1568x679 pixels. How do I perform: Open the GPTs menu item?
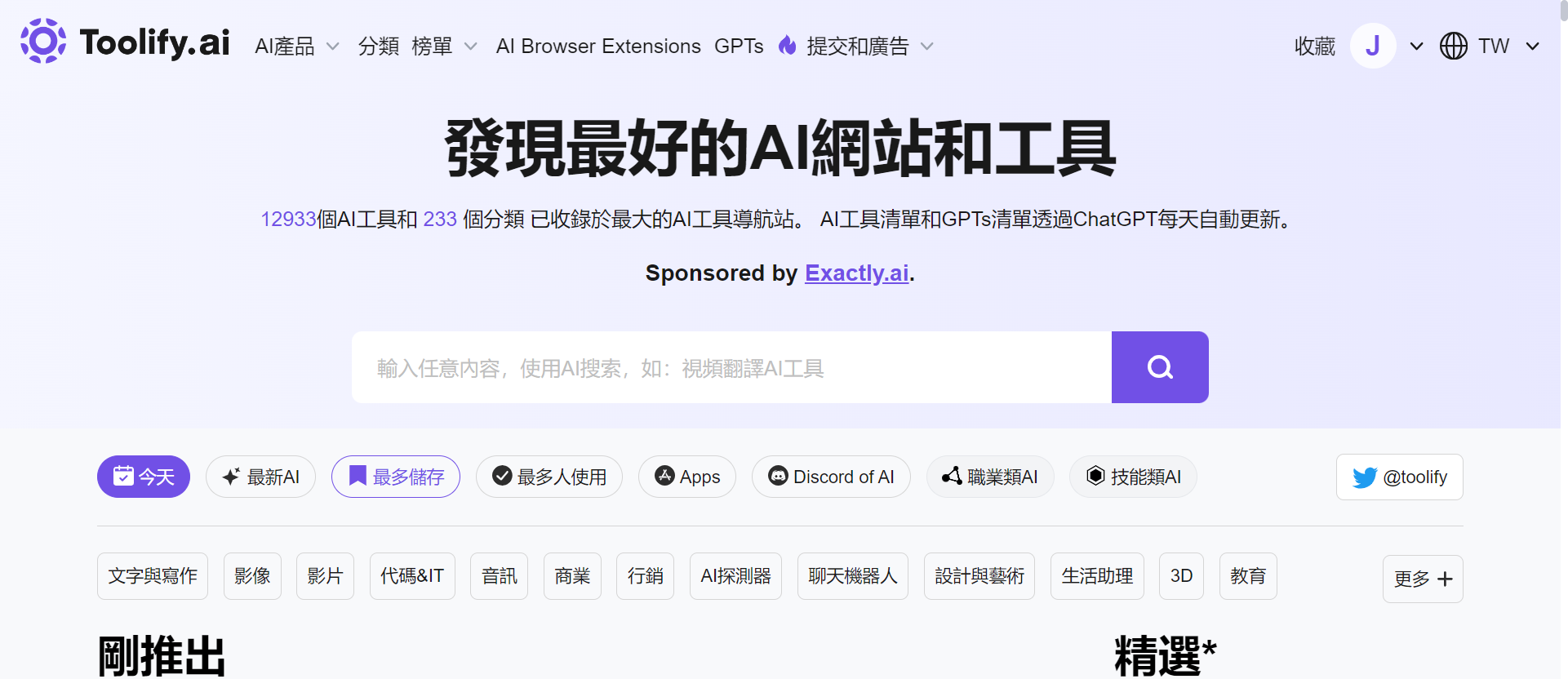tap(739, 47)
